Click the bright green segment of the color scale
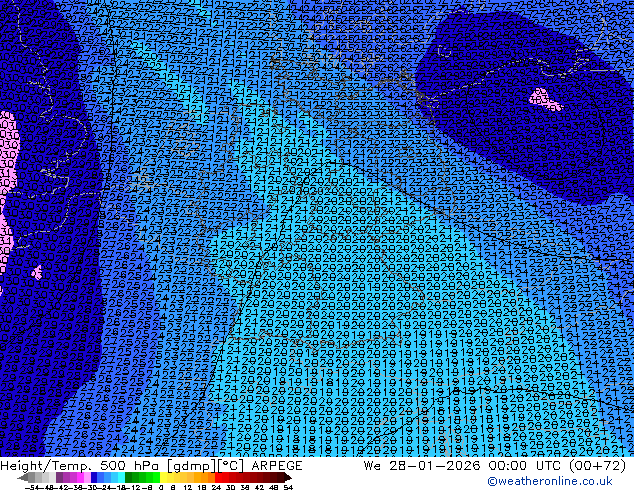Screen dimensions: 634x490 [156, 477]
